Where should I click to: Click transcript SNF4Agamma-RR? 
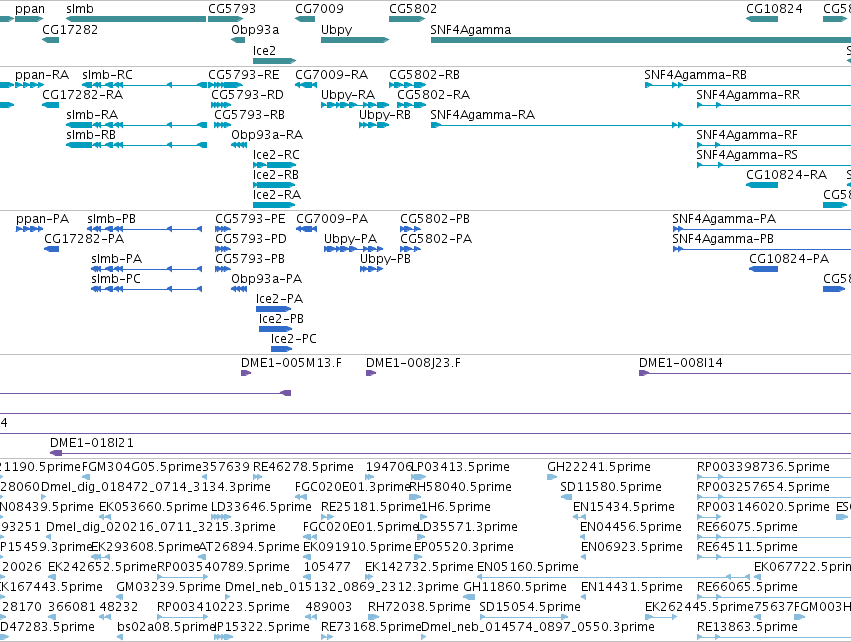pyautogui.click(x=773, y=105)
